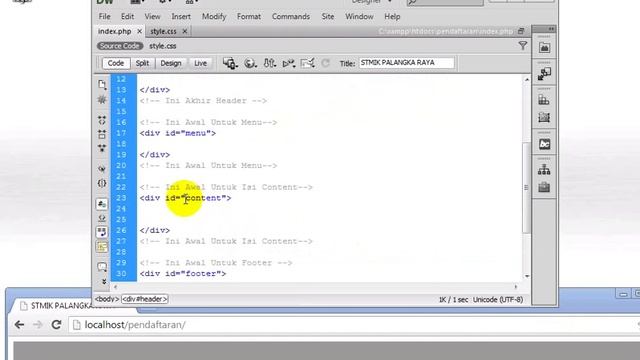Image resolution: width=640 pixels, height=360 pixels.
Task: Click the browser Back arrow
Action: tap(19, 325)
